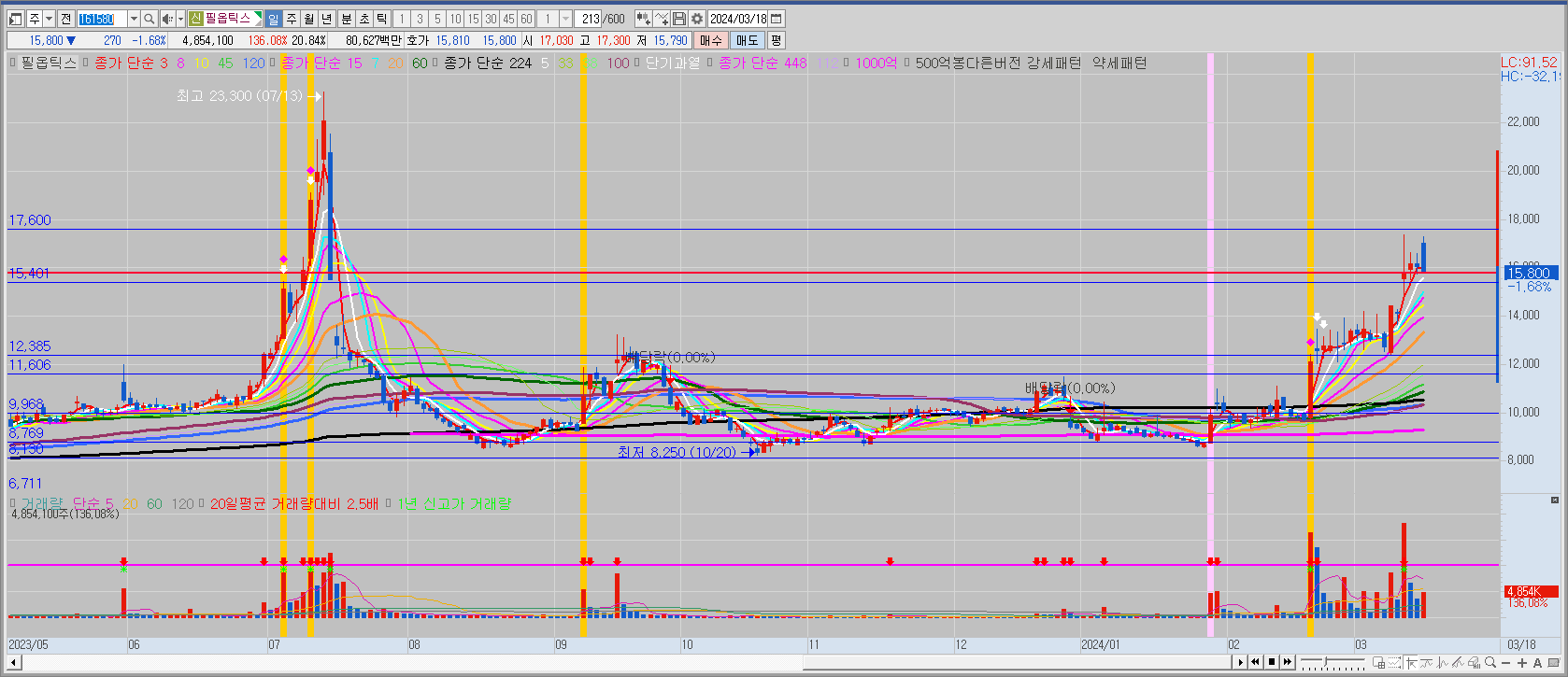The image size is (1568, 677).
Task: Select the 년 (yearly) period button
Action: (326, 19)
